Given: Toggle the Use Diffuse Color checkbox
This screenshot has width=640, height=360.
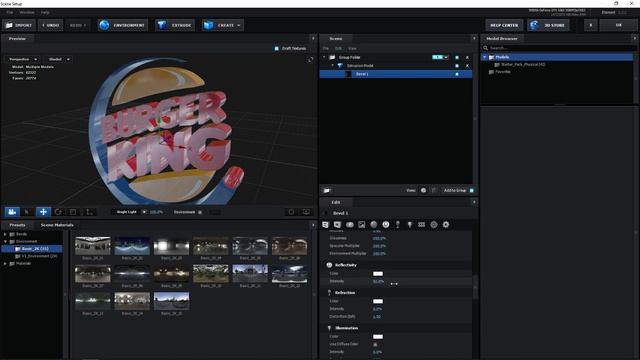Looking at the screenshot, I should pos(375,344).
